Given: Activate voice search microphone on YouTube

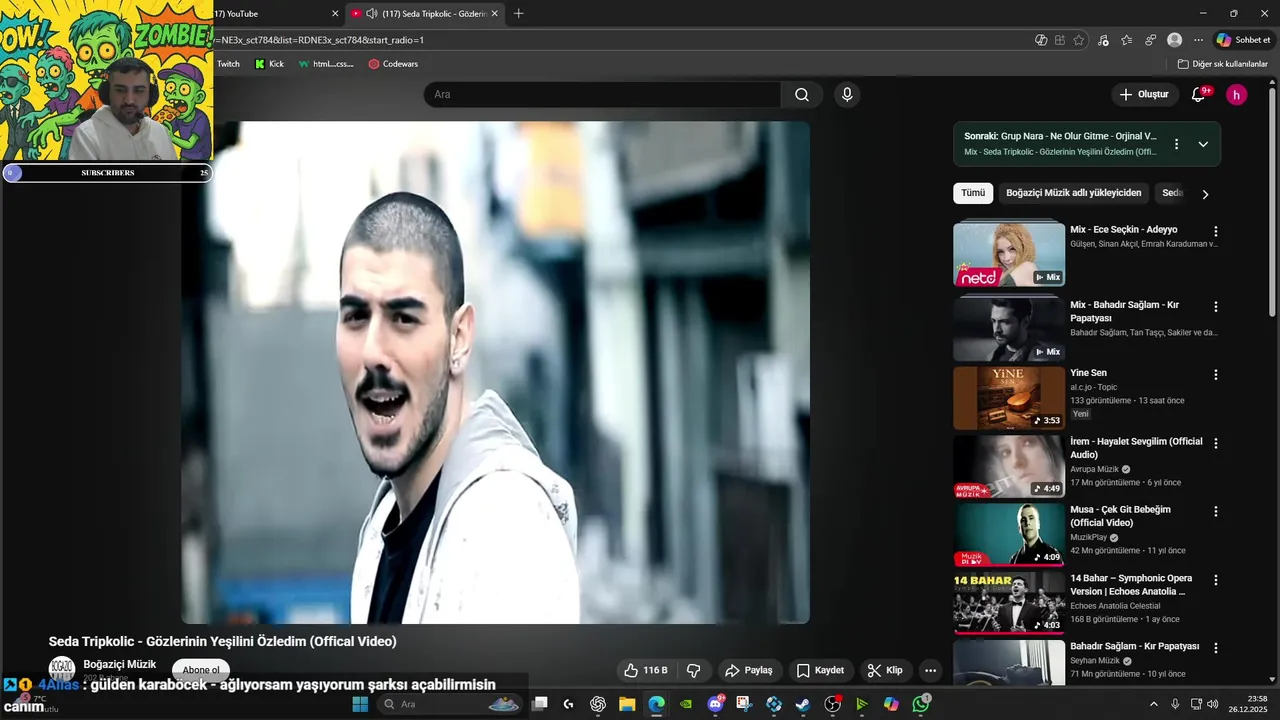Looking at the screenshot, I should (x=847, y=94).
